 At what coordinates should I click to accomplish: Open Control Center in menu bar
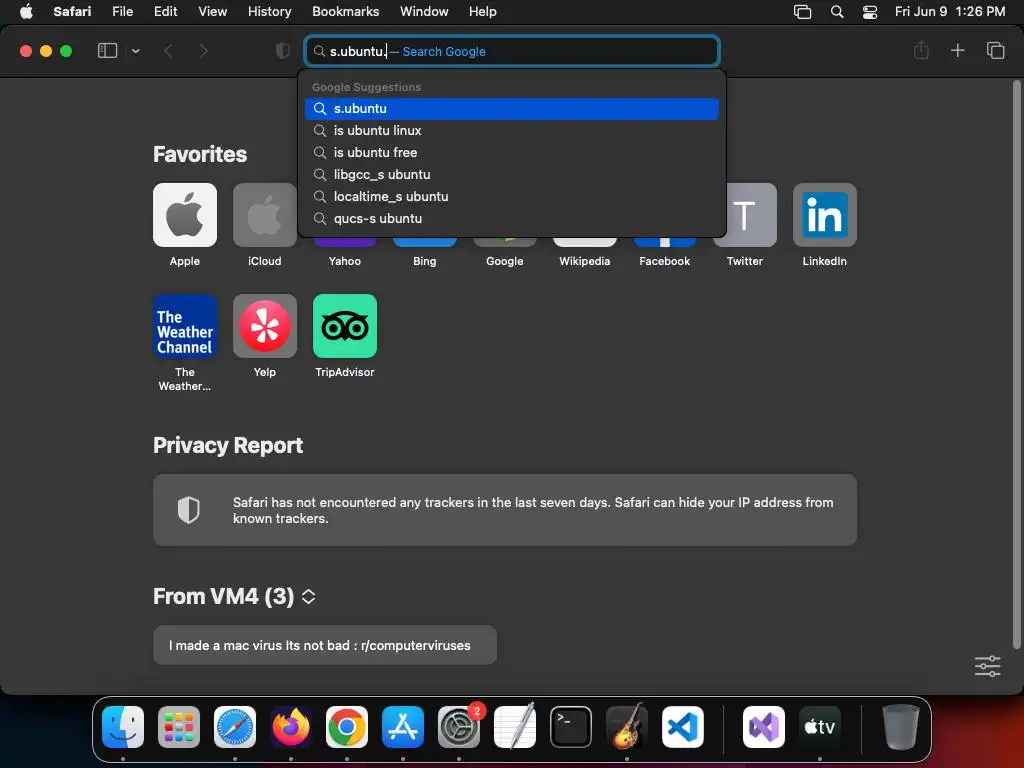coord(869,11)
